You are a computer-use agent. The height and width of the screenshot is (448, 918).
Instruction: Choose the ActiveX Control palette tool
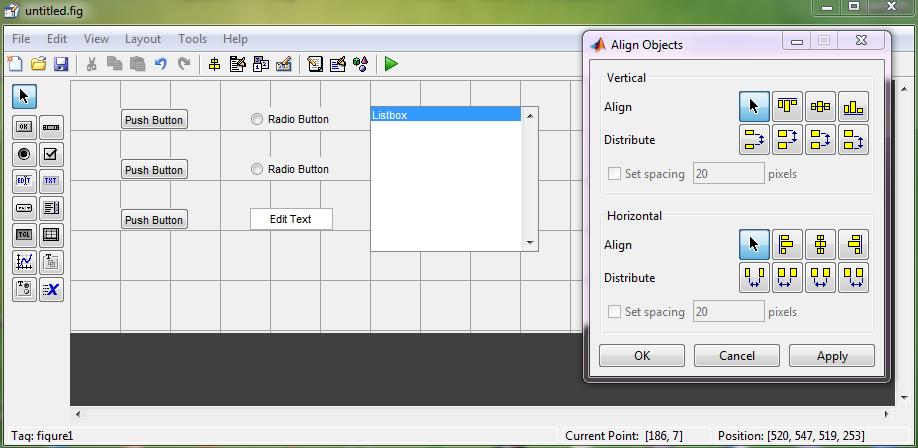tap(51, 289)
